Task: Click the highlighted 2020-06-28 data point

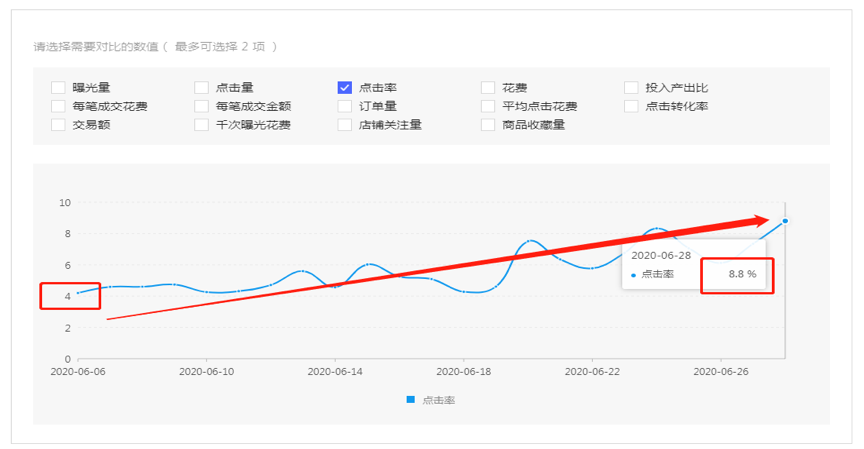Action: click(785, 221)
